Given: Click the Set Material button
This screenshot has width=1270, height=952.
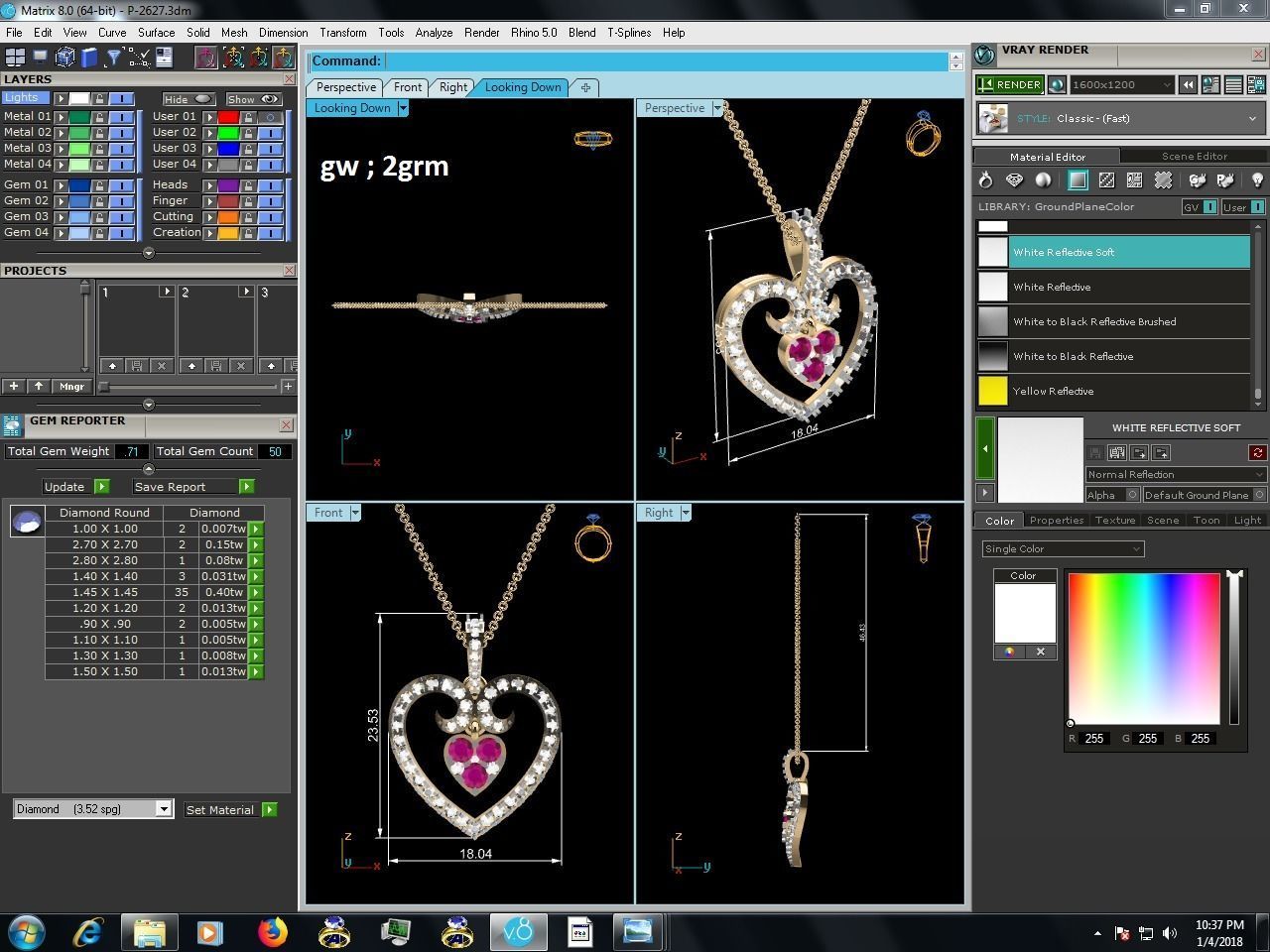Looking at the screenshot, I should (230, 810).
